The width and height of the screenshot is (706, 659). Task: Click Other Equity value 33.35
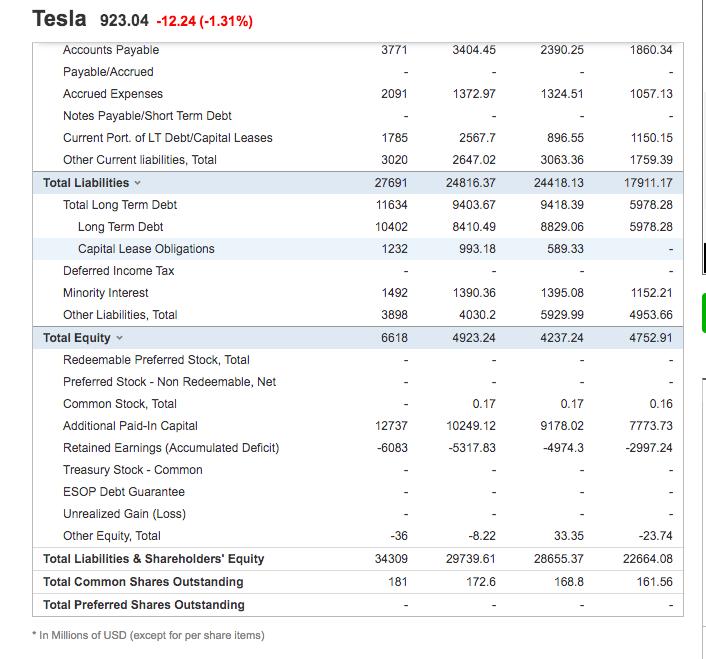(x=569, y=536)
